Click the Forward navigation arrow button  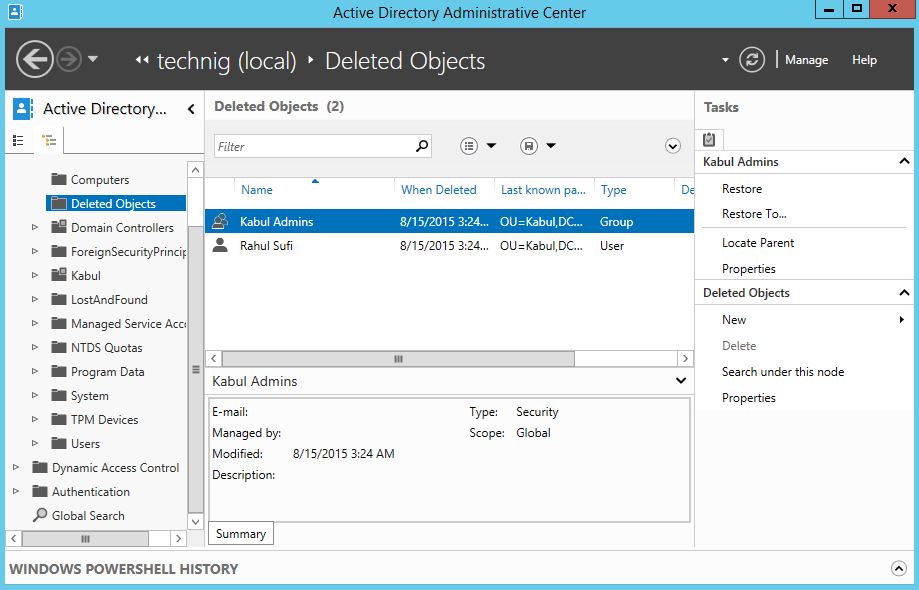69,59
